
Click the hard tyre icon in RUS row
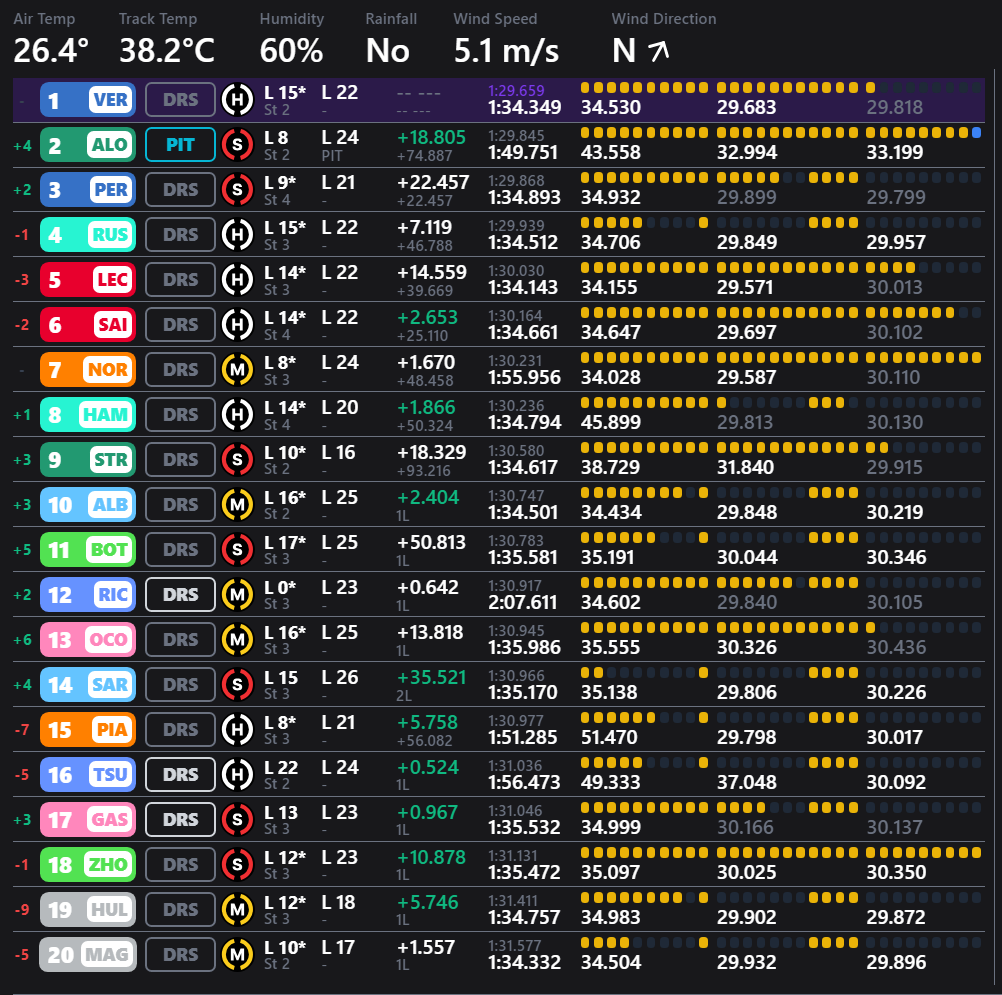coord(237,235)
